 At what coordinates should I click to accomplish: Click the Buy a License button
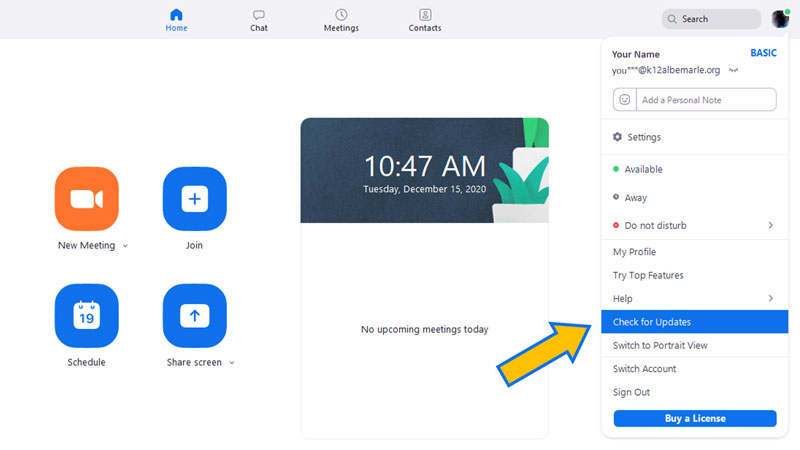695,418
